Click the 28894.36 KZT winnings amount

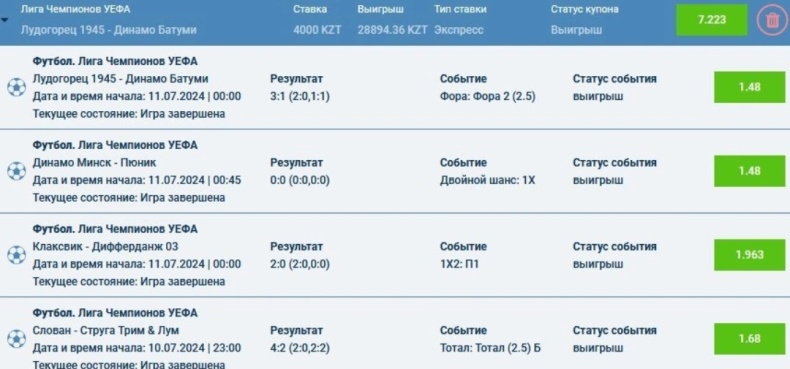(392, 30)
